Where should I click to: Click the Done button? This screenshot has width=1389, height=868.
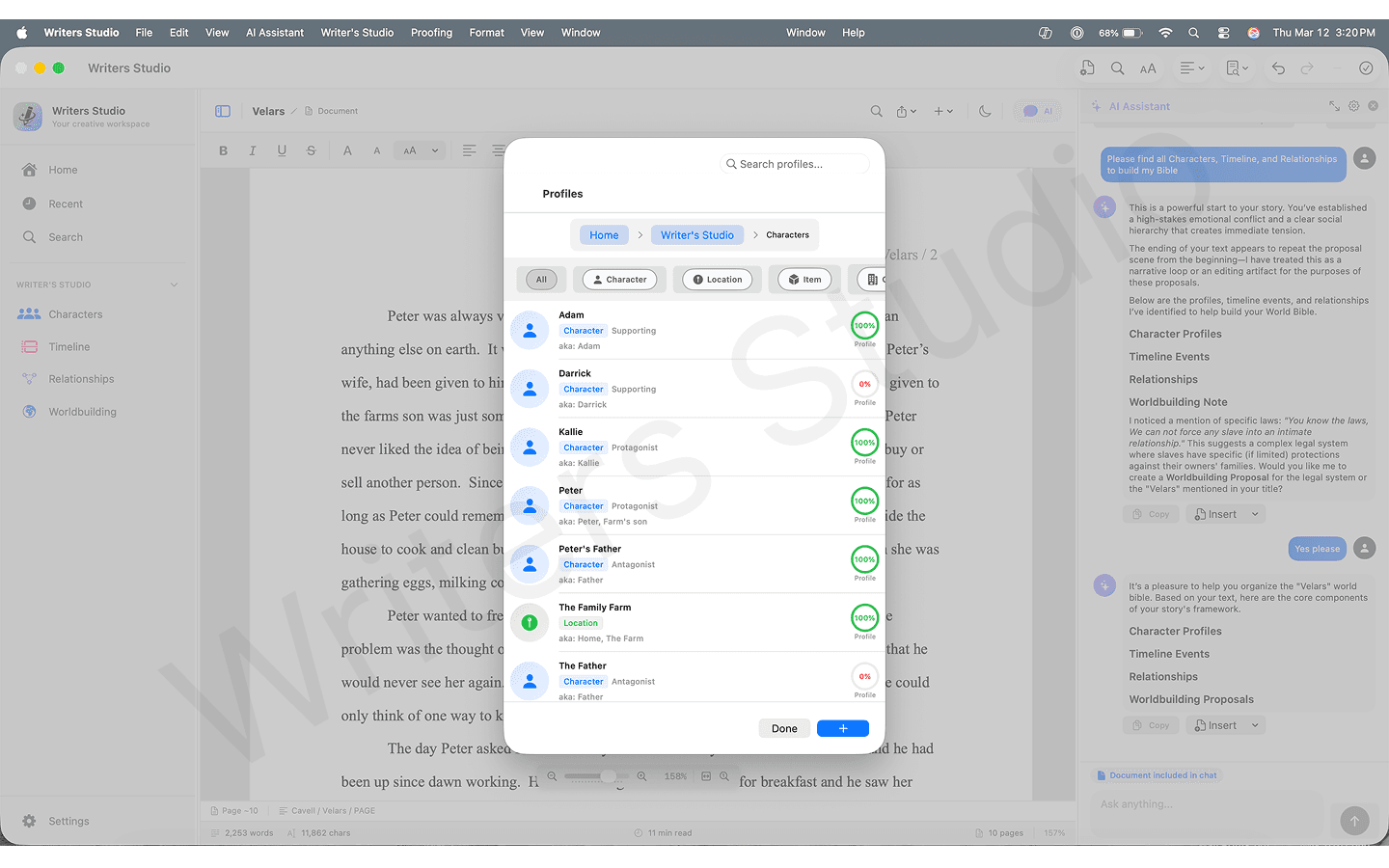pyautogui.click(x=784, y=728)
